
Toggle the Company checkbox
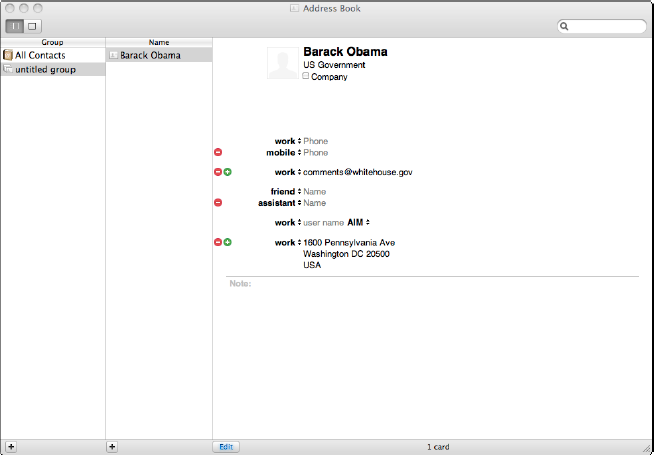click(x=306, y=76)
